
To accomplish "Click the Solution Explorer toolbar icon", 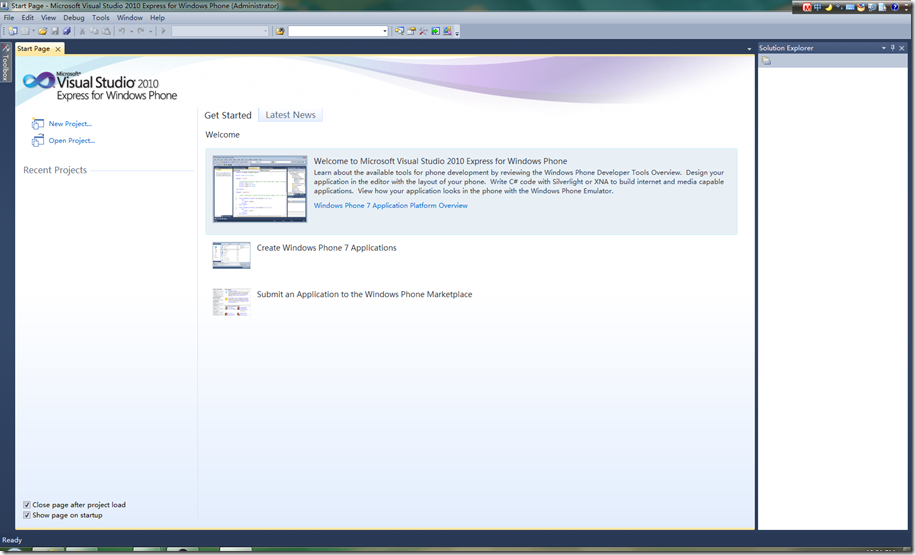I will (399, 31).
